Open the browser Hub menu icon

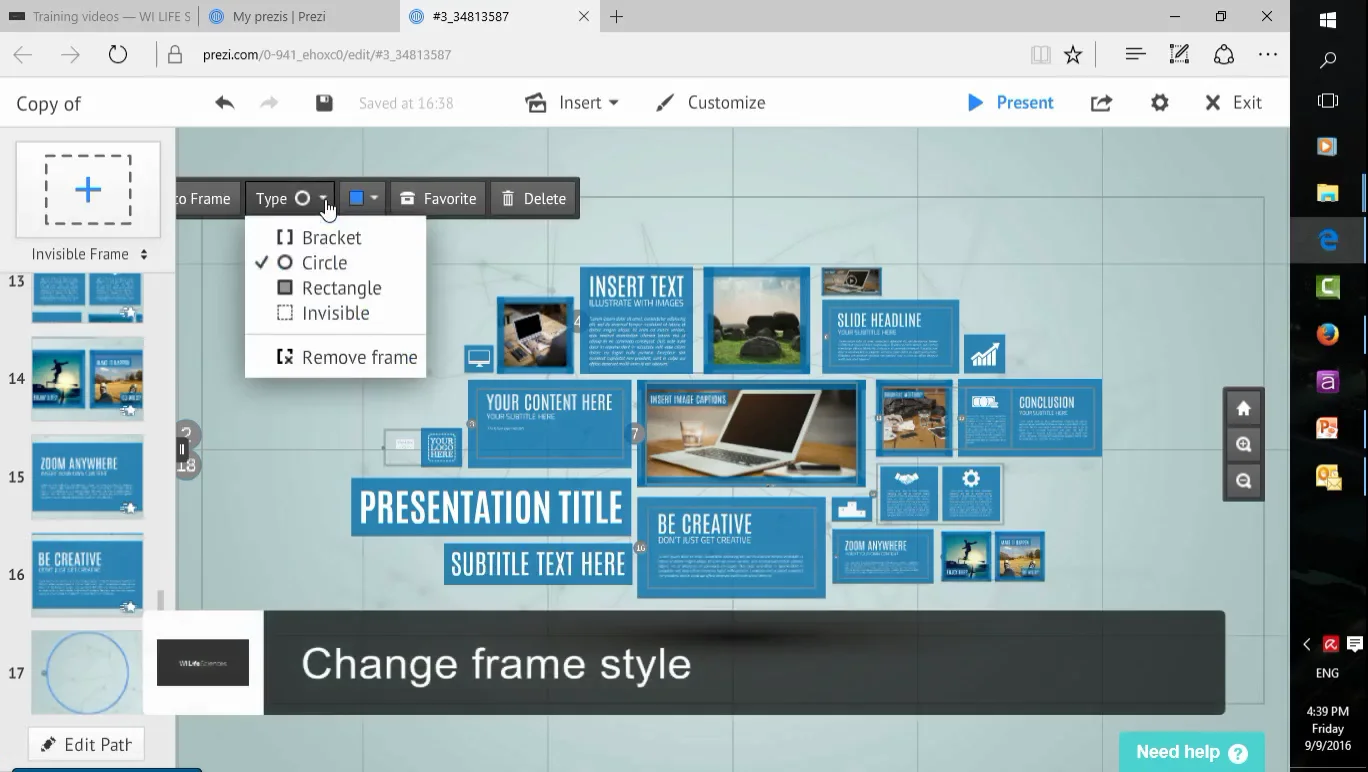(x=1135, y=55)
